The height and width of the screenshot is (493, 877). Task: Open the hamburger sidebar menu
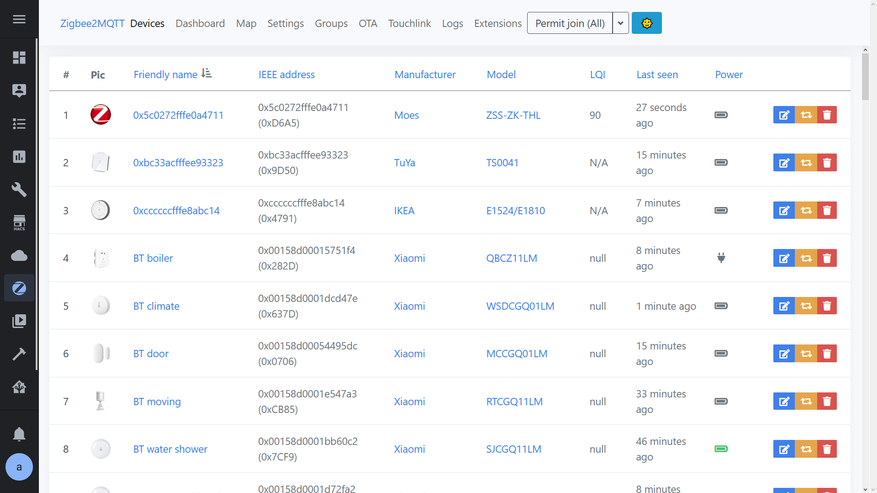19,19
